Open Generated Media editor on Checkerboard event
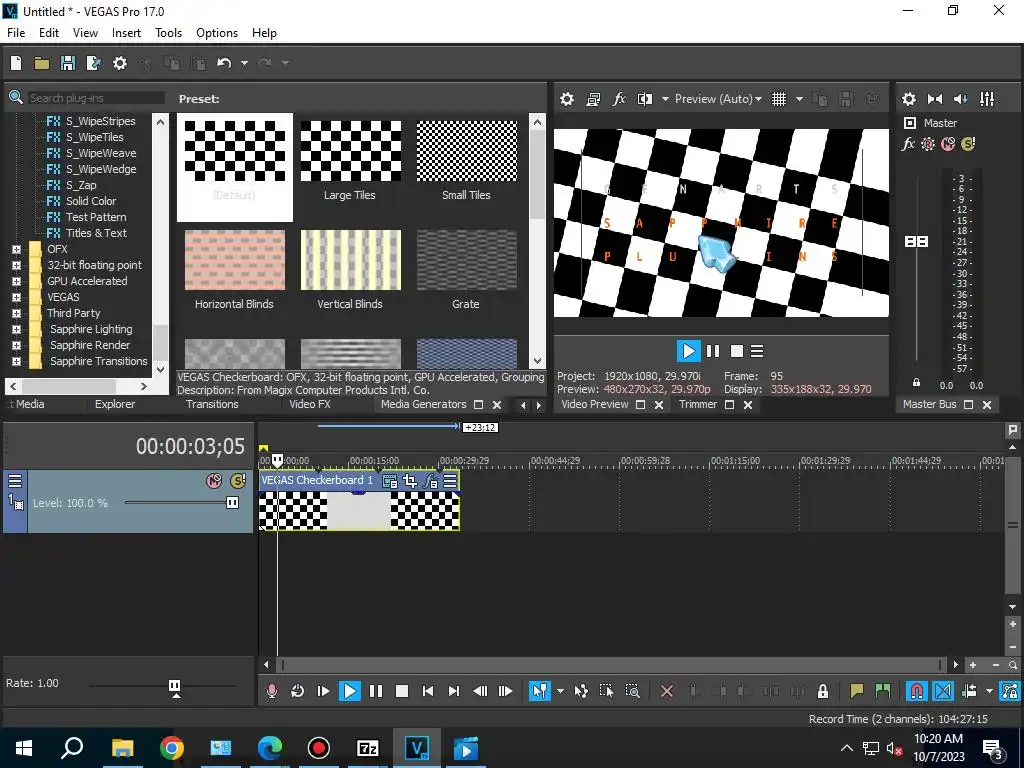The height and width of the screenshot is (768, 1024). click(x=390, y=481)
